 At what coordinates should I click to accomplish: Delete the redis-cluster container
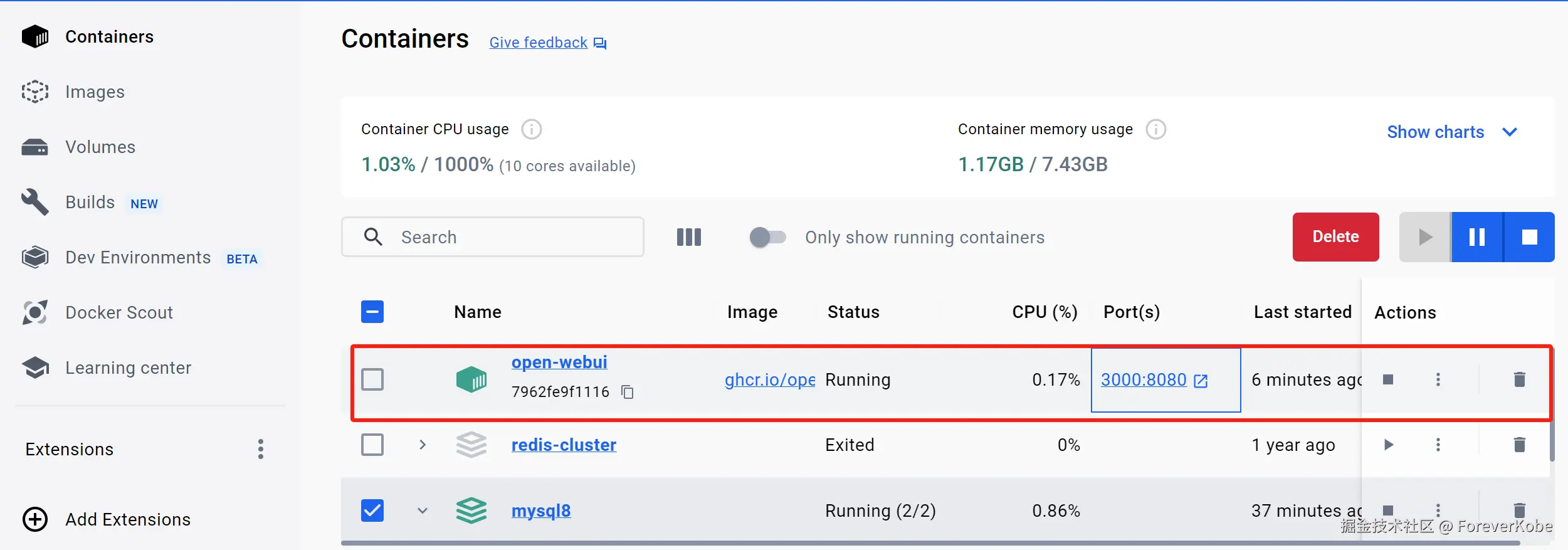(1520, 445)
